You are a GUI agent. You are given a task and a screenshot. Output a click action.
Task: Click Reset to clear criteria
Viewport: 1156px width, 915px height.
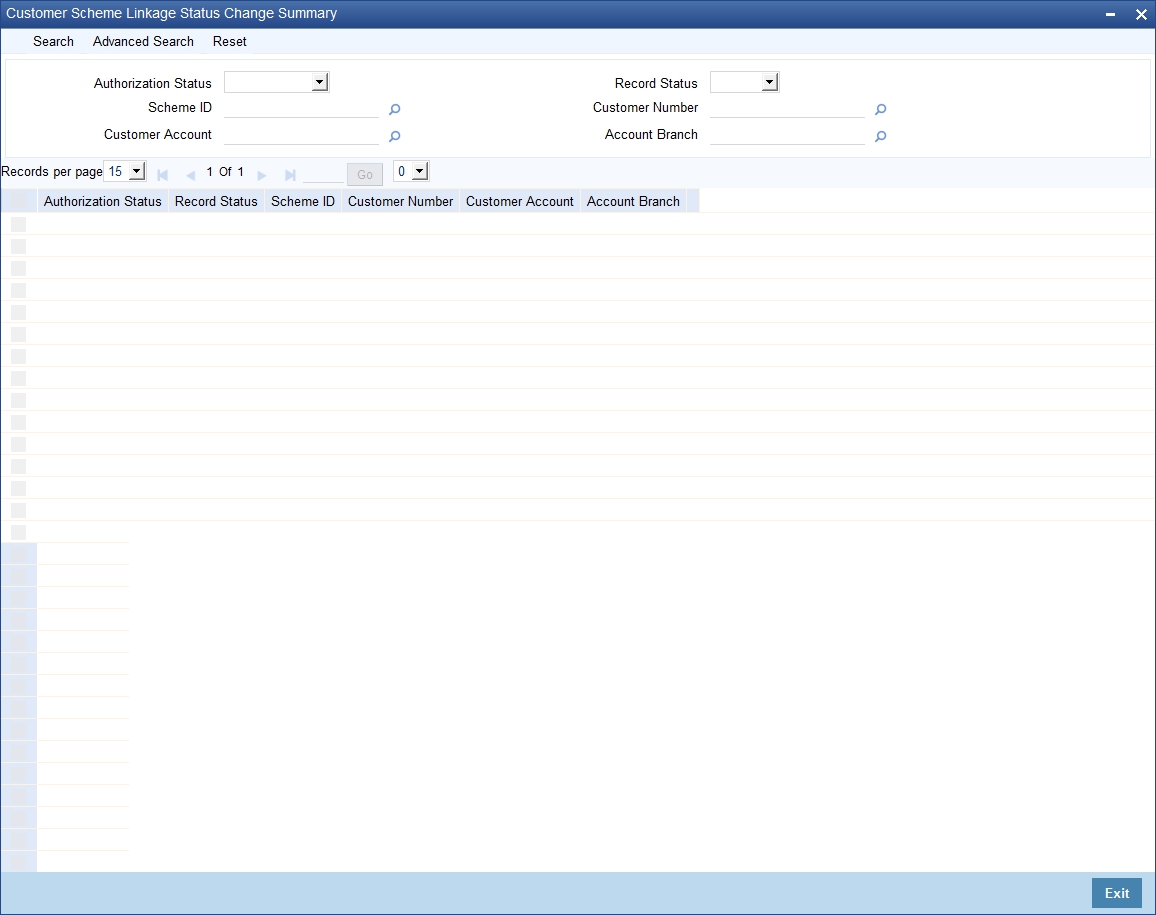(x=230, y=41)
